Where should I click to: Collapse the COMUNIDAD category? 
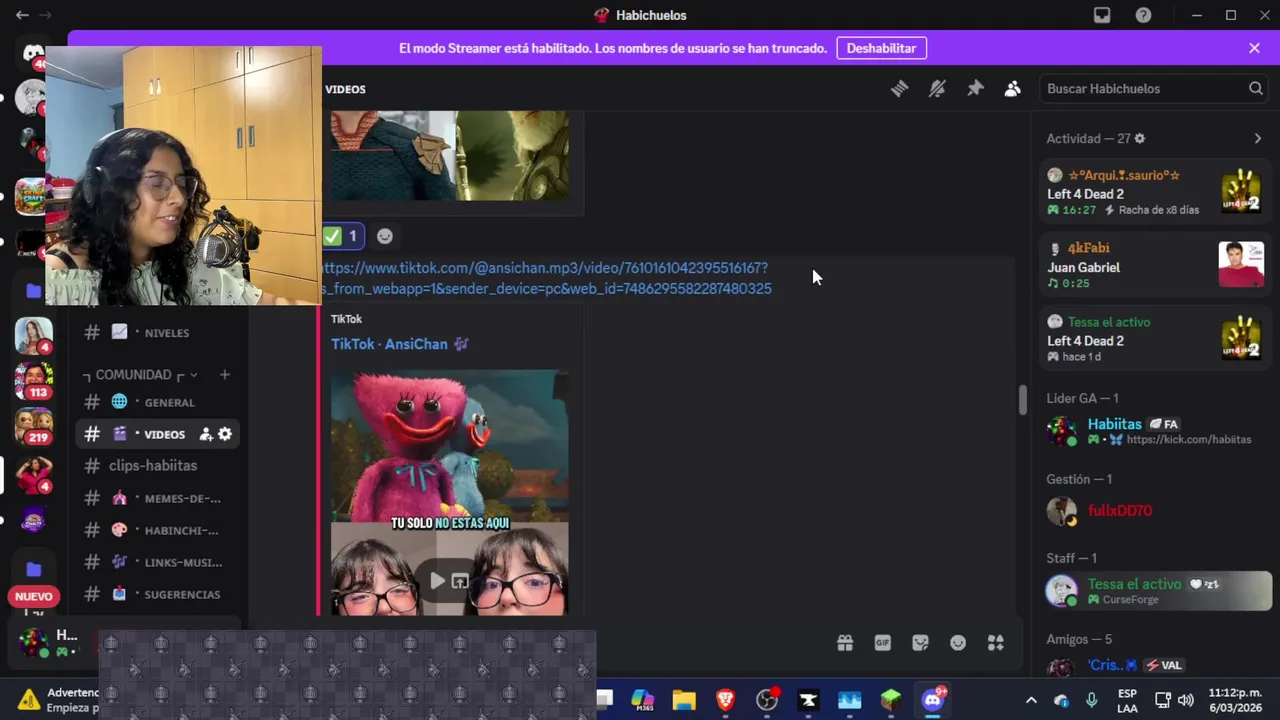click(140, 375)
